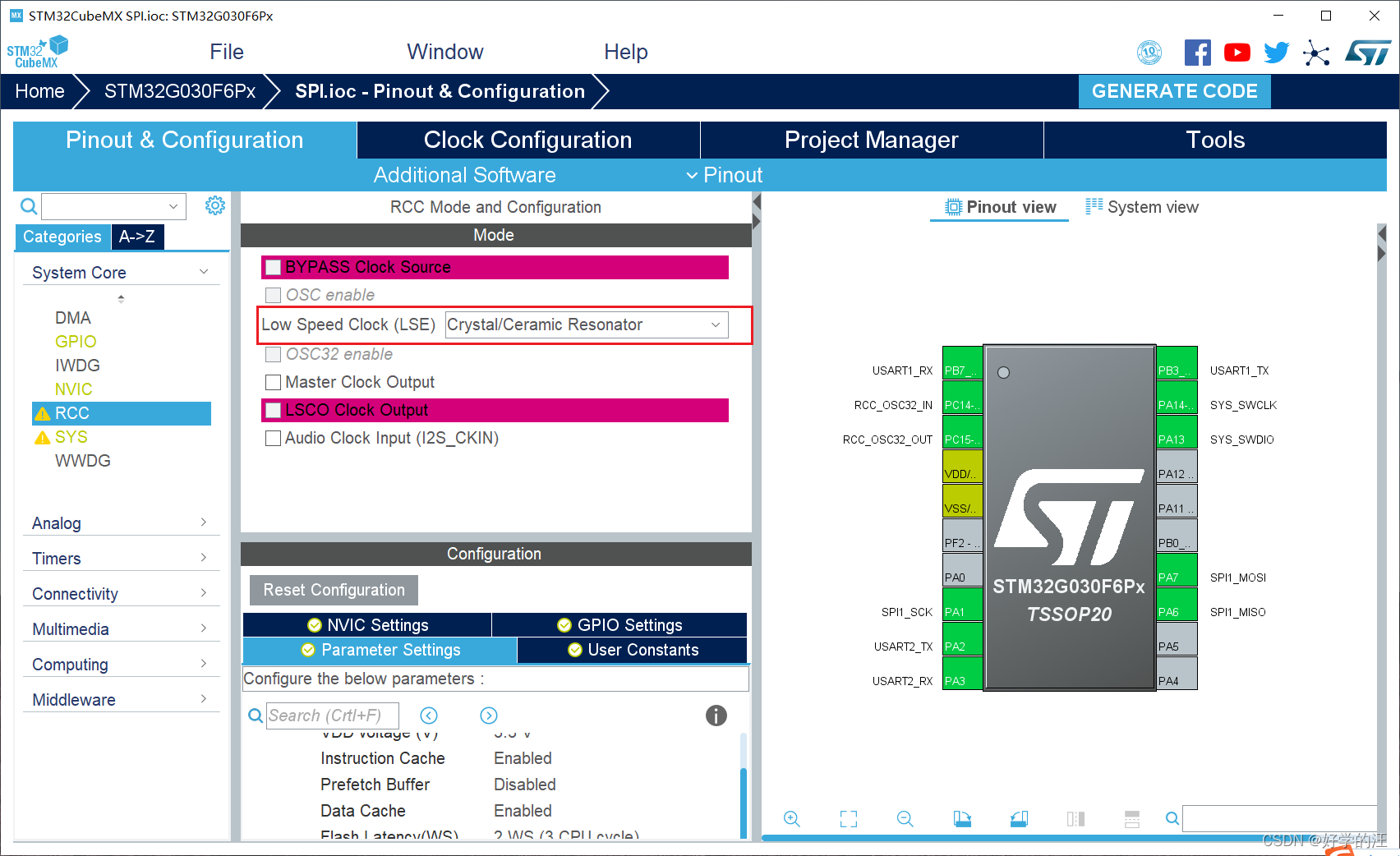Enable BYPASS Clock Source
1400x856 pixels.
(273, 266)
